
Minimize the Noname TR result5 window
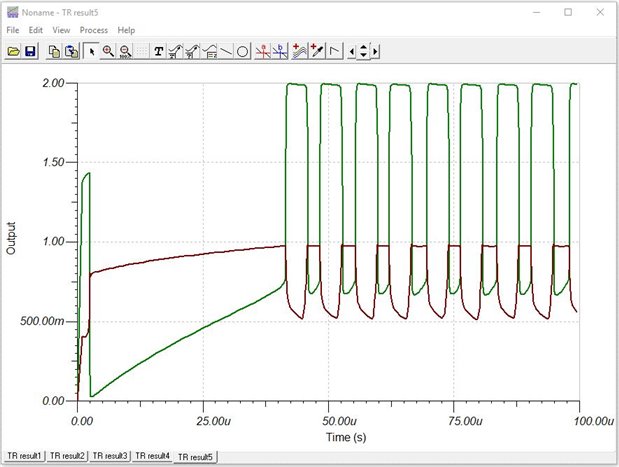pyautogui.click(x=536, y=12)
